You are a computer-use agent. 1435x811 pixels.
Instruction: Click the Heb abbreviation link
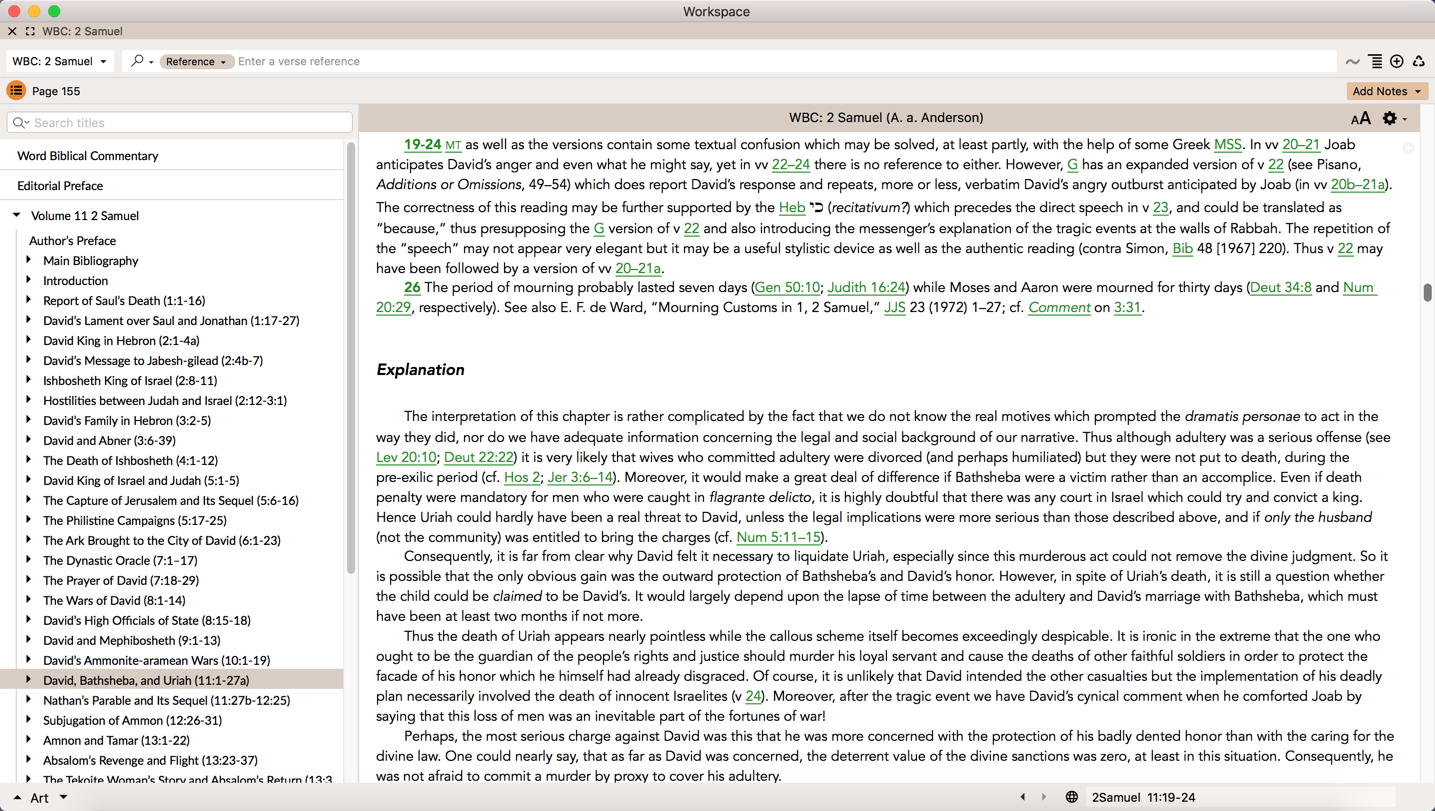pos(792,208)
